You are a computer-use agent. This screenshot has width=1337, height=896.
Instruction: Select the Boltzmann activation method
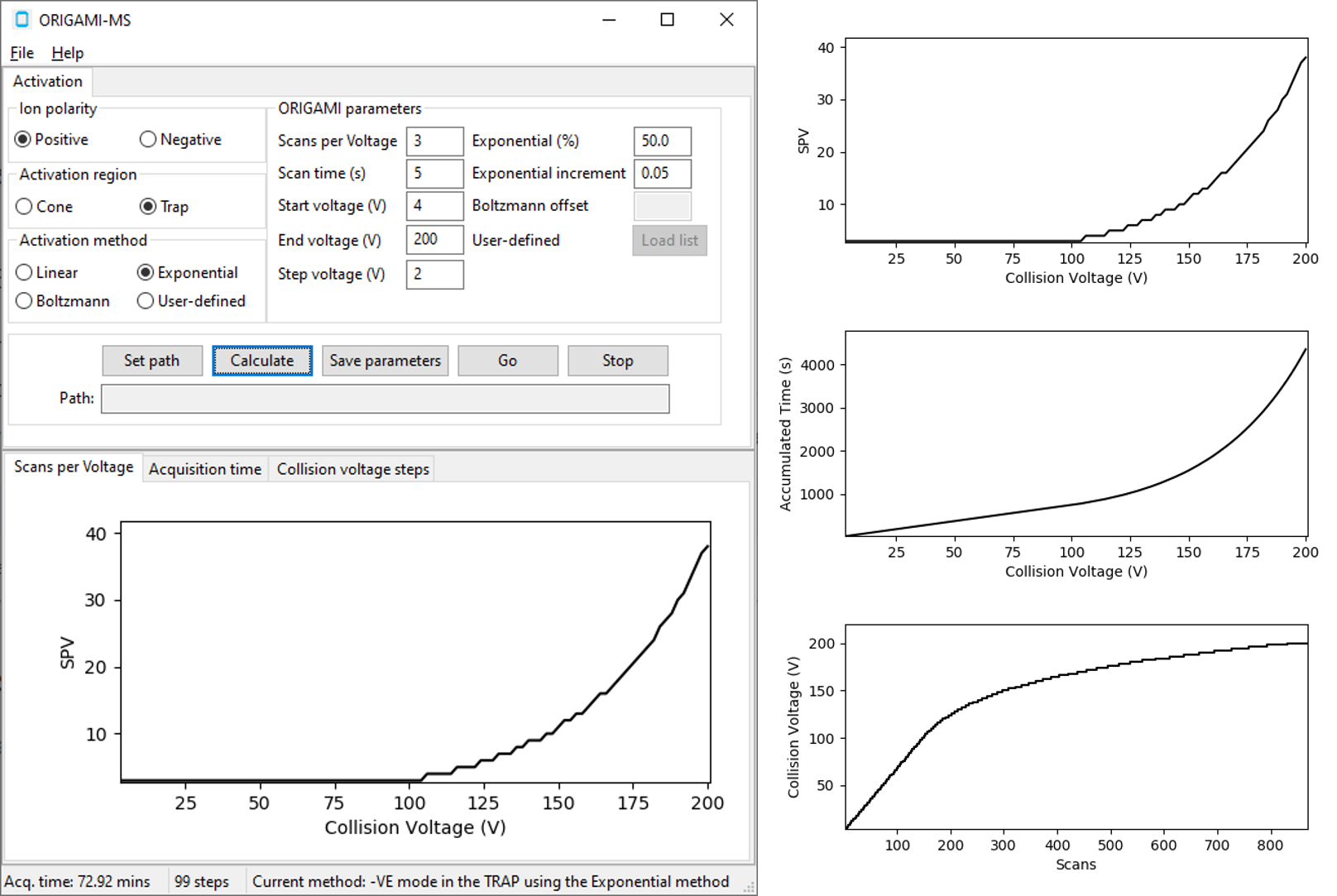pos(63,300)
